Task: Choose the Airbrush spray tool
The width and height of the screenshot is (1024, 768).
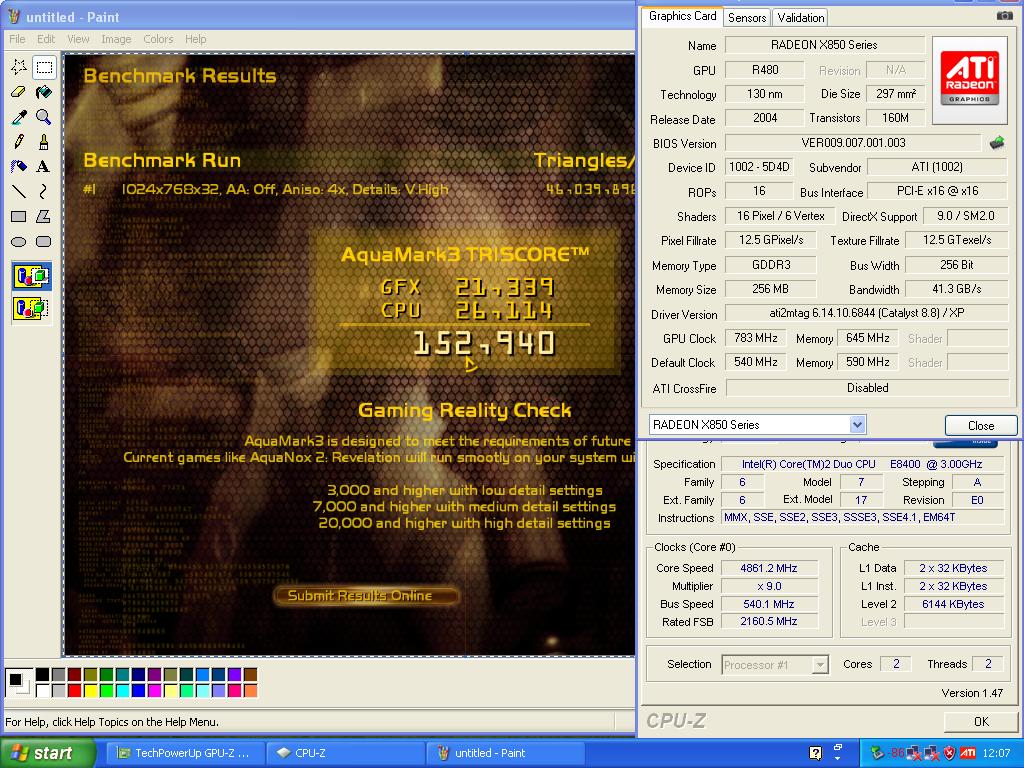Action: point(19,167)
